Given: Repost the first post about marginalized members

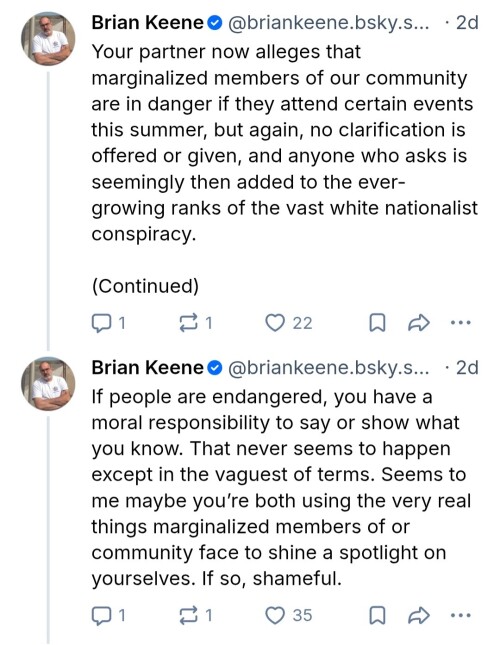Looking at the screenshot, I should coord(196,323).
